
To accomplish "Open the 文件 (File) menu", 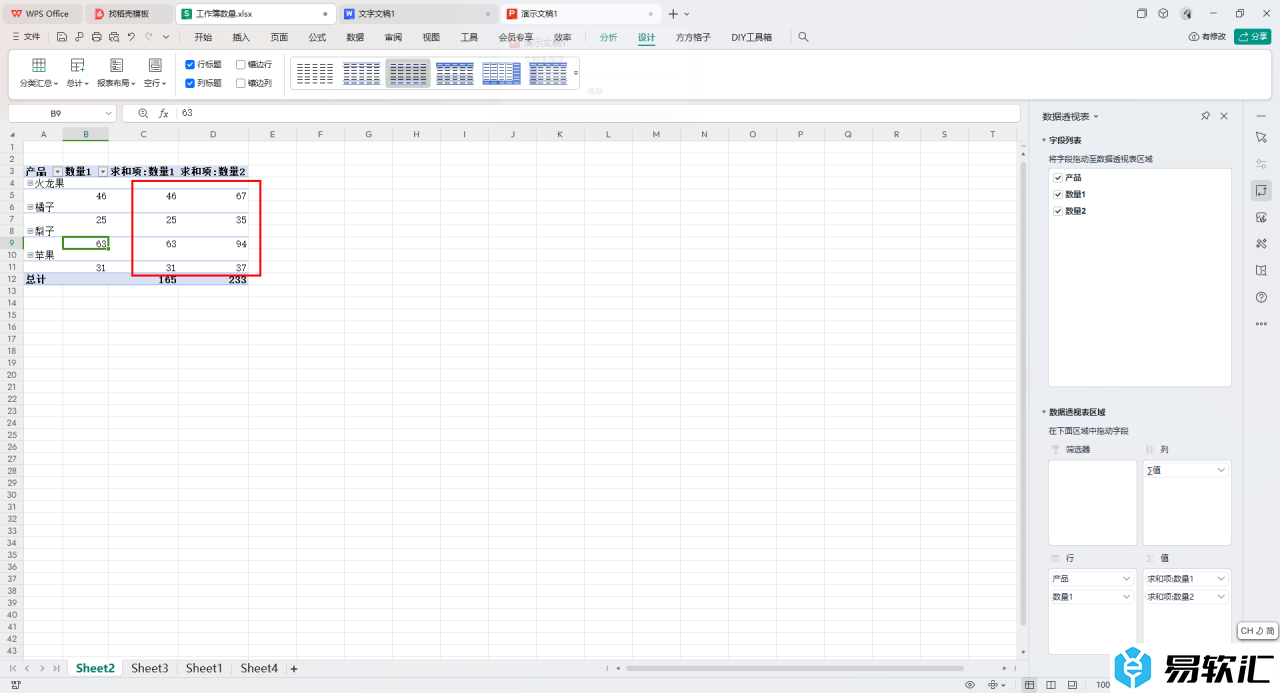I will click(26, 37).
